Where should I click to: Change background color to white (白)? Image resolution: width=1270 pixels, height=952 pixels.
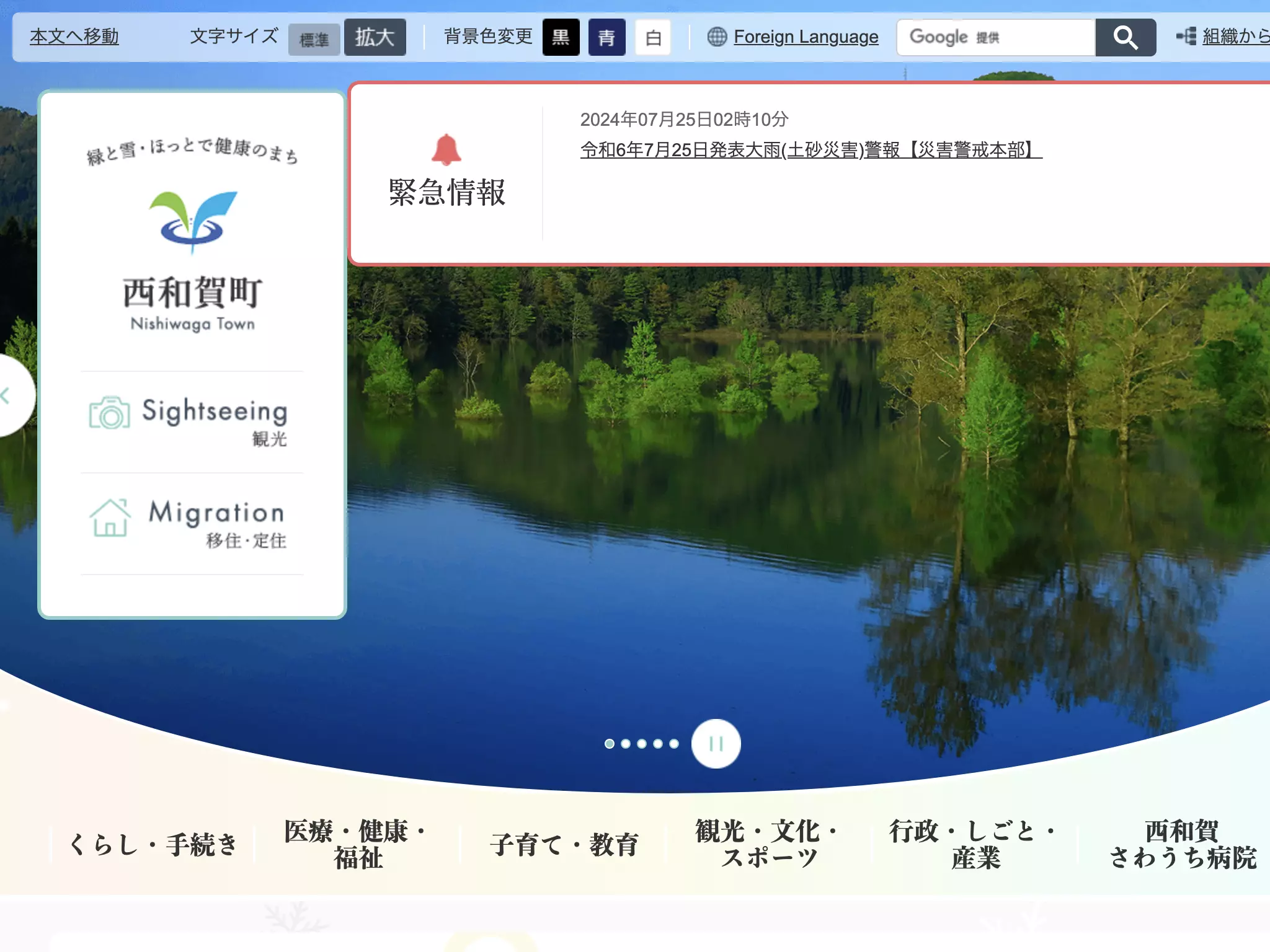pos(653,37)
